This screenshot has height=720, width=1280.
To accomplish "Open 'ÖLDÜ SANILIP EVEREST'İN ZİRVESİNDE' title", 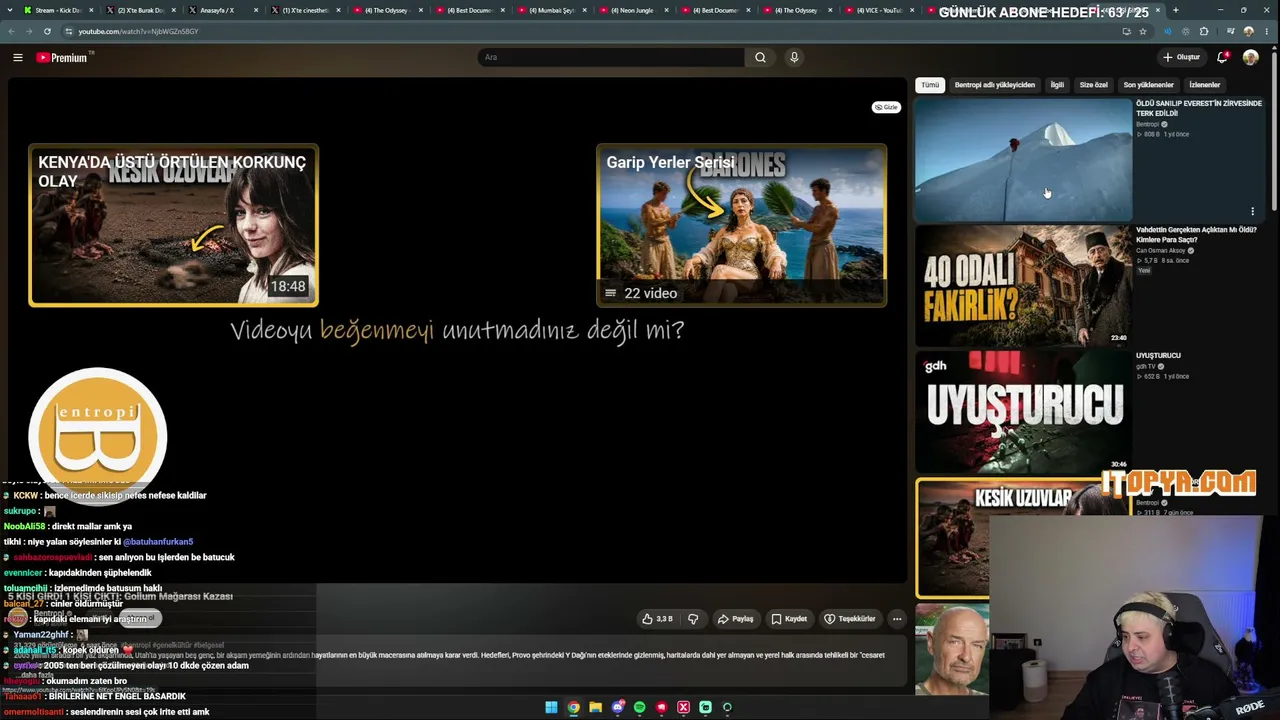I will 1199,108.
